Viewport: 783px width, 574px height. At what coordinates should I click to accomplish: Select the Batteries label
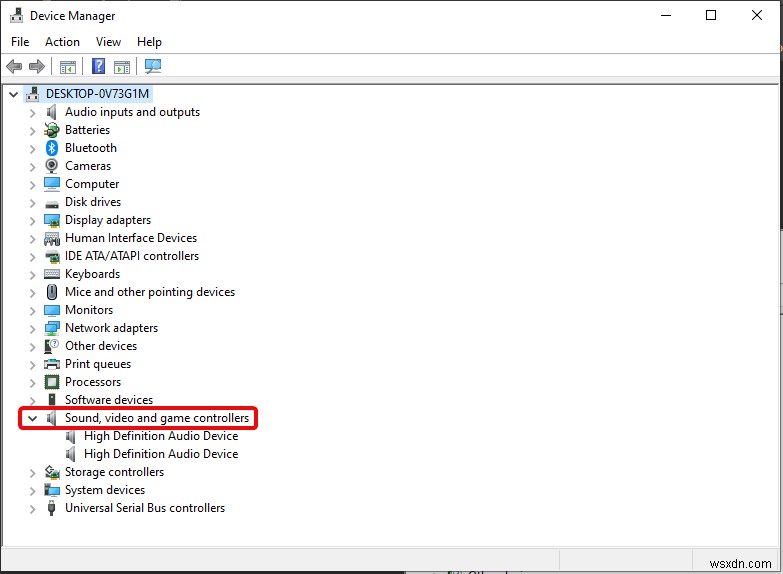87,130
